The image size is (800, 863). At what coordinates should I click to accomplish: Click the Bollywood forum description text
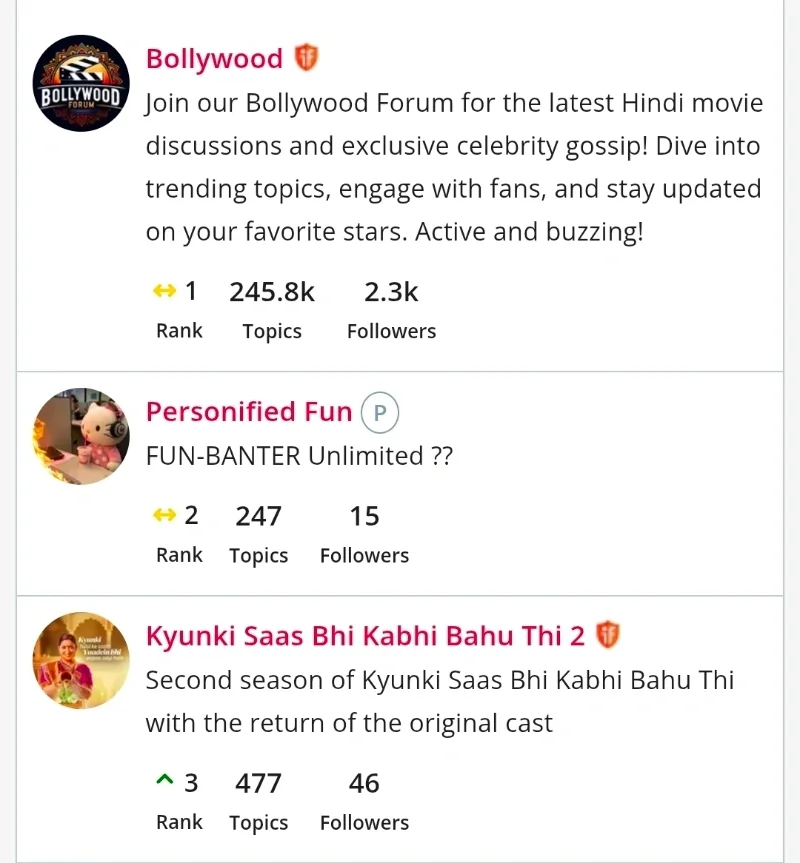[453, 167]
